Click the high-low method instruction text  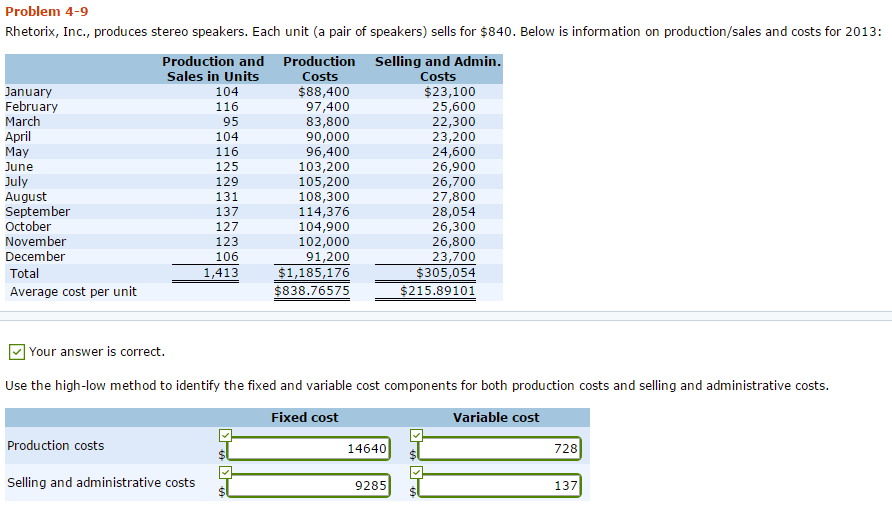417,386
